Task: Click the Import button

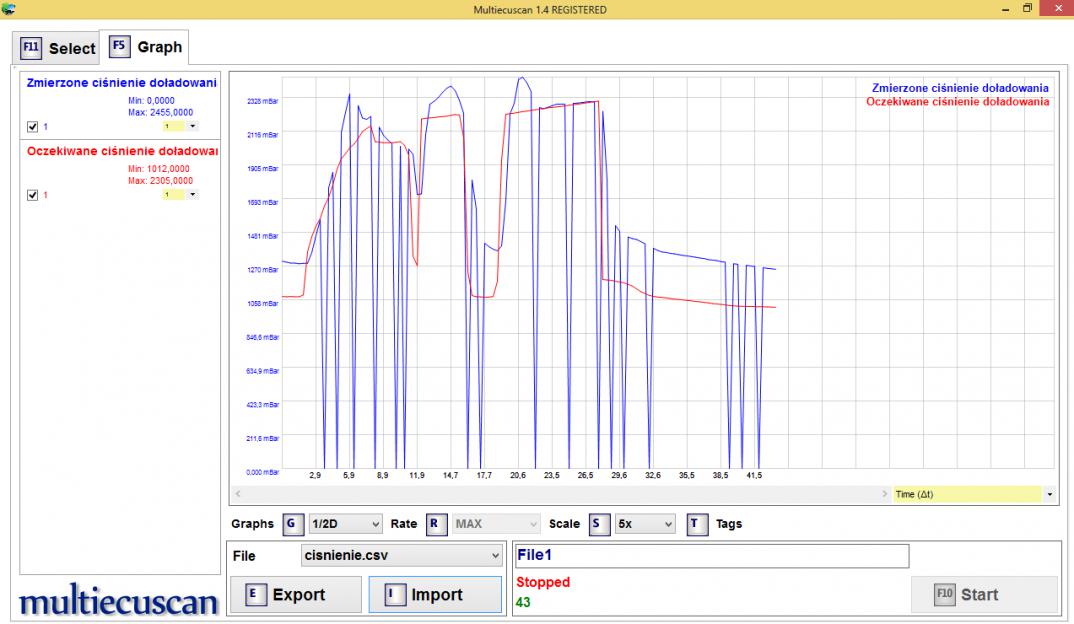Action: (x=436, y=595)
